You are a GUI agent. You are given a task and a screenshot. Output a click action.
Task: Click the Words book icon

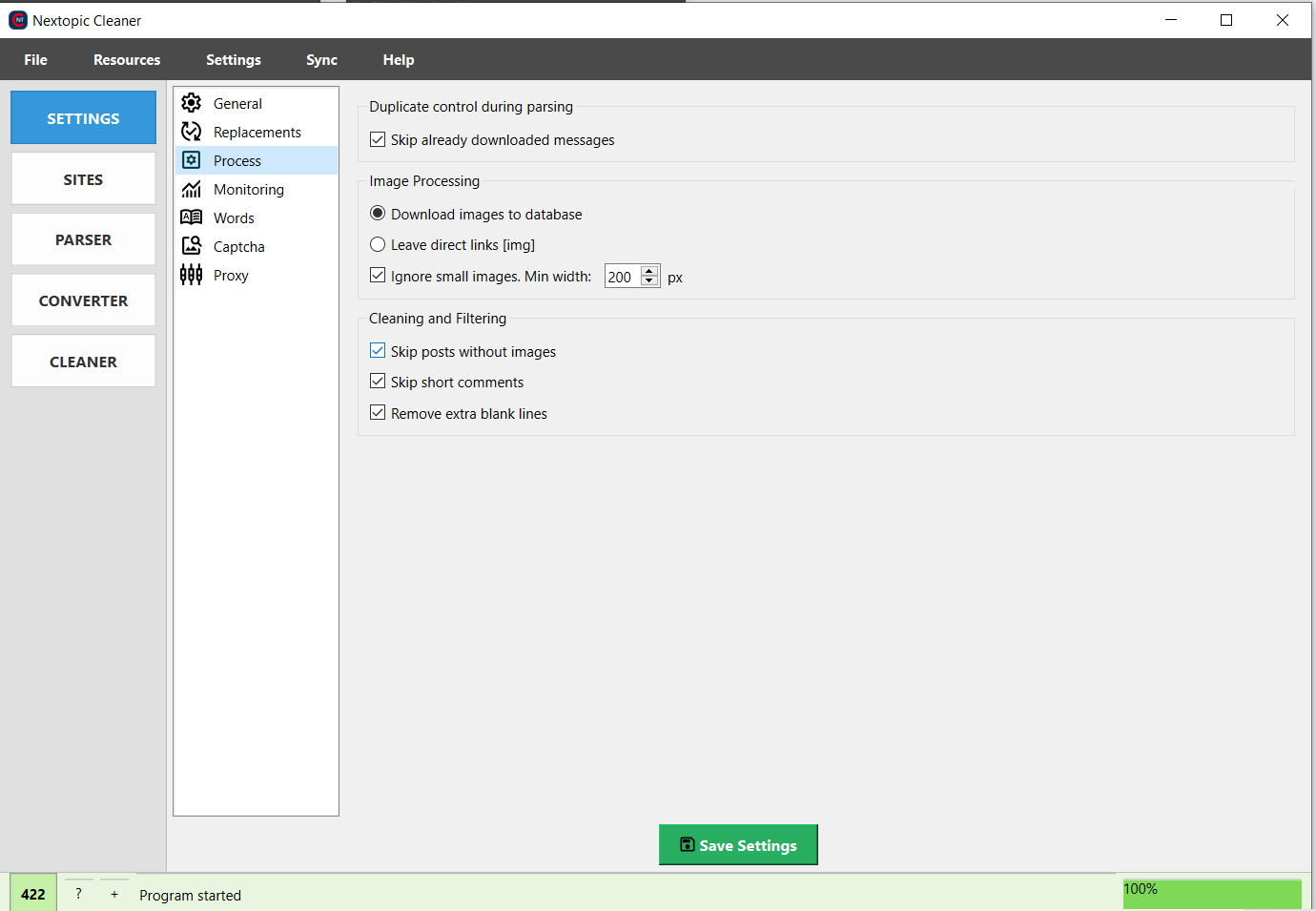coord(192,217)
